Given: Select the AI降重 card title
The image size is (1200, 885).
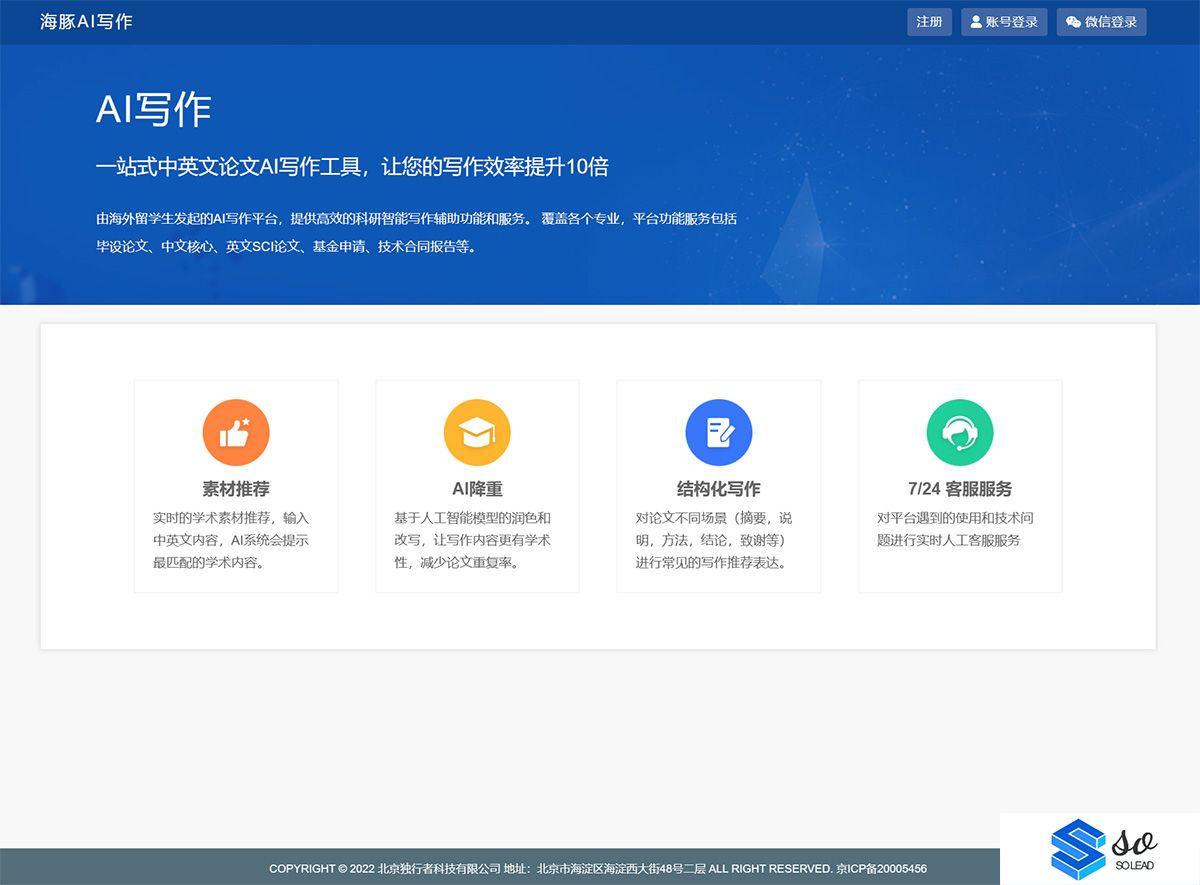Looking at the screenshot, I should [477, 489].
